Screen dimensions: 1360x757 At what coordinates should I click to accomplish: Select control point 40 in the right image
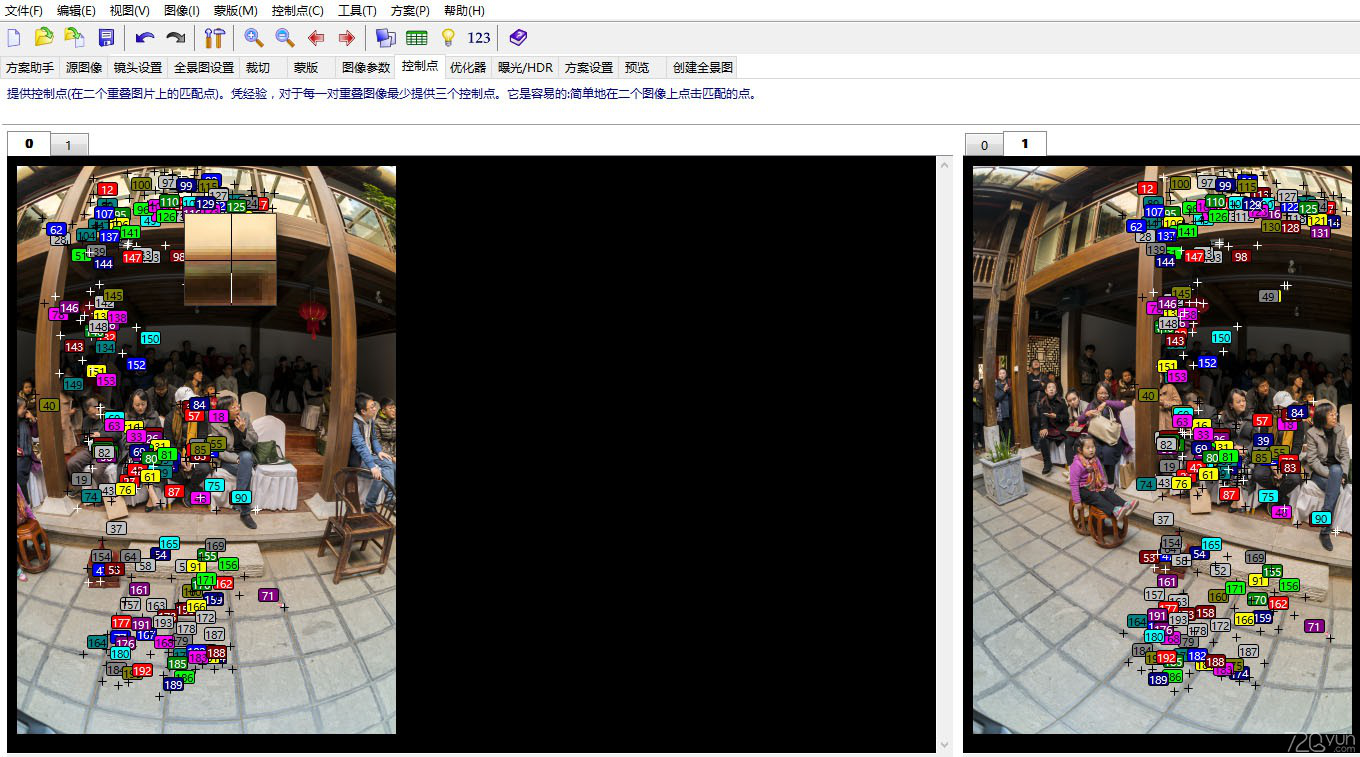pyautogui.click(x=1148, y=395)
